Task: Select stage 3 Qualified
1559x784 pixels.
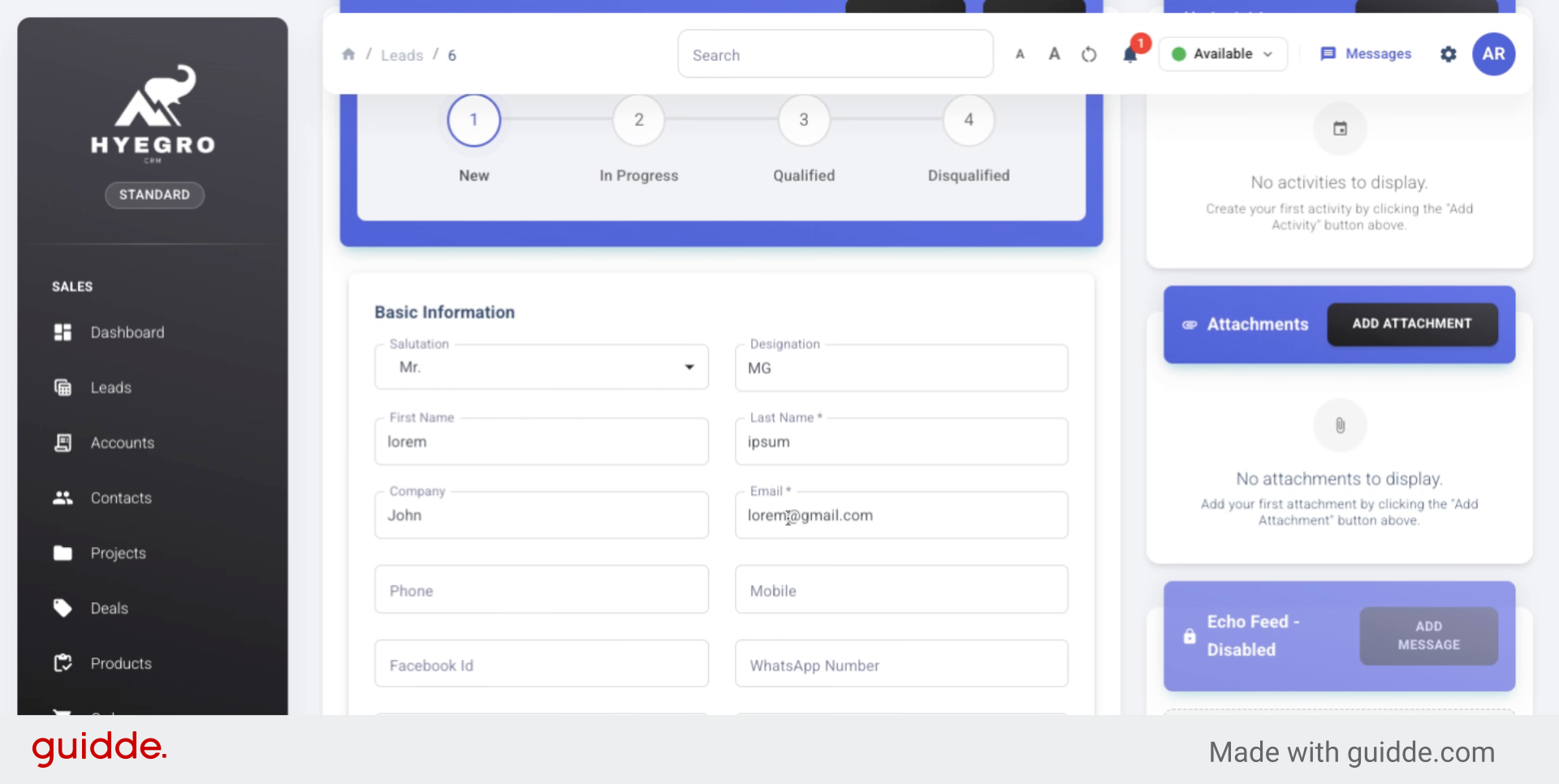Action: [x=804, y=120]
